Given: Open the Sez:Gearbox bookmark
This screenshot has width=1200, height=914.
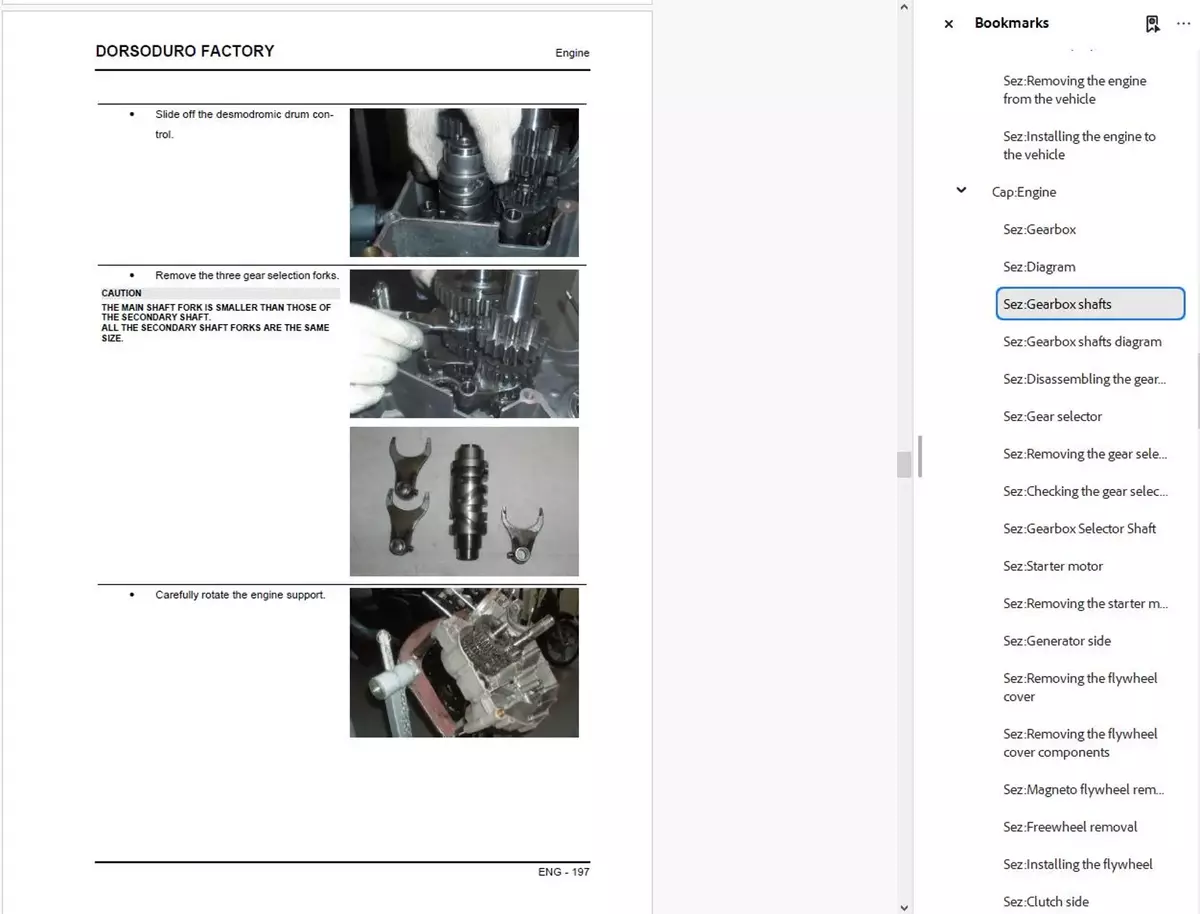Looking at the screenshot, I should [1039, 230].
